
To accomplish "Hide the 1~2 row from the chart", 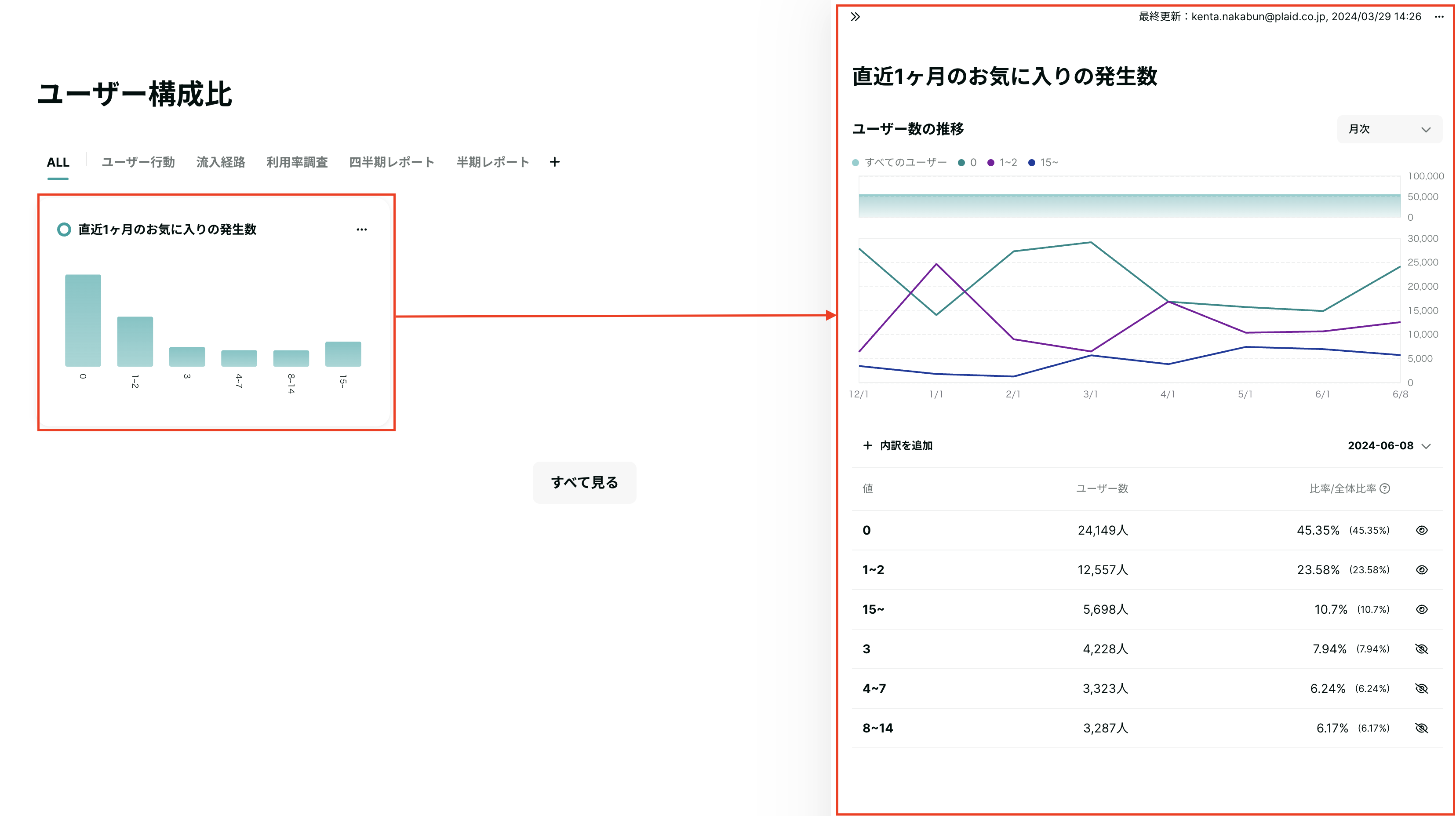I will coord(1422,570).
